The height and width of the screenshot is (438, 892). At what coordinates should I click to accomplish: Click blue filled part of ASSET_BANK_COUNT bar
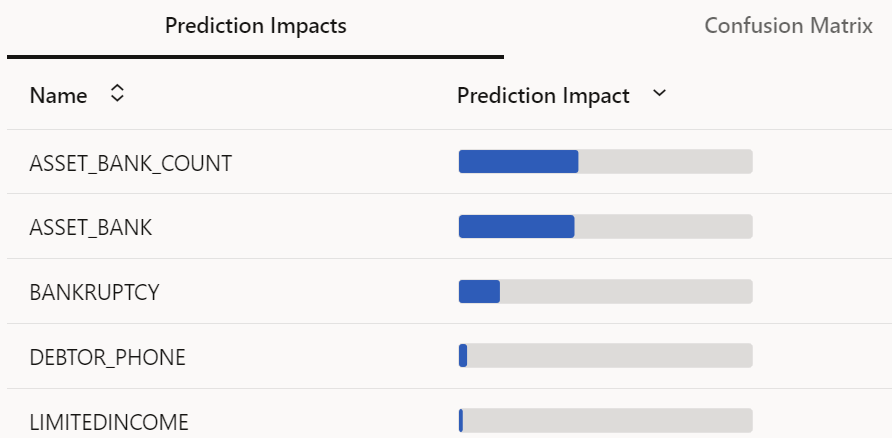(518, 162)
